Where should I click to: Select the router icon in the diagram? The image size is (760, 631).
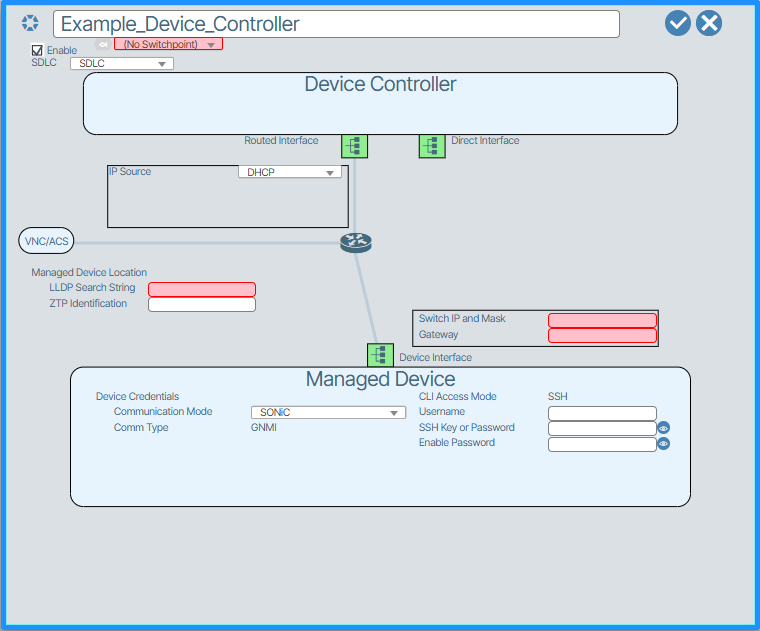[355, 242]
